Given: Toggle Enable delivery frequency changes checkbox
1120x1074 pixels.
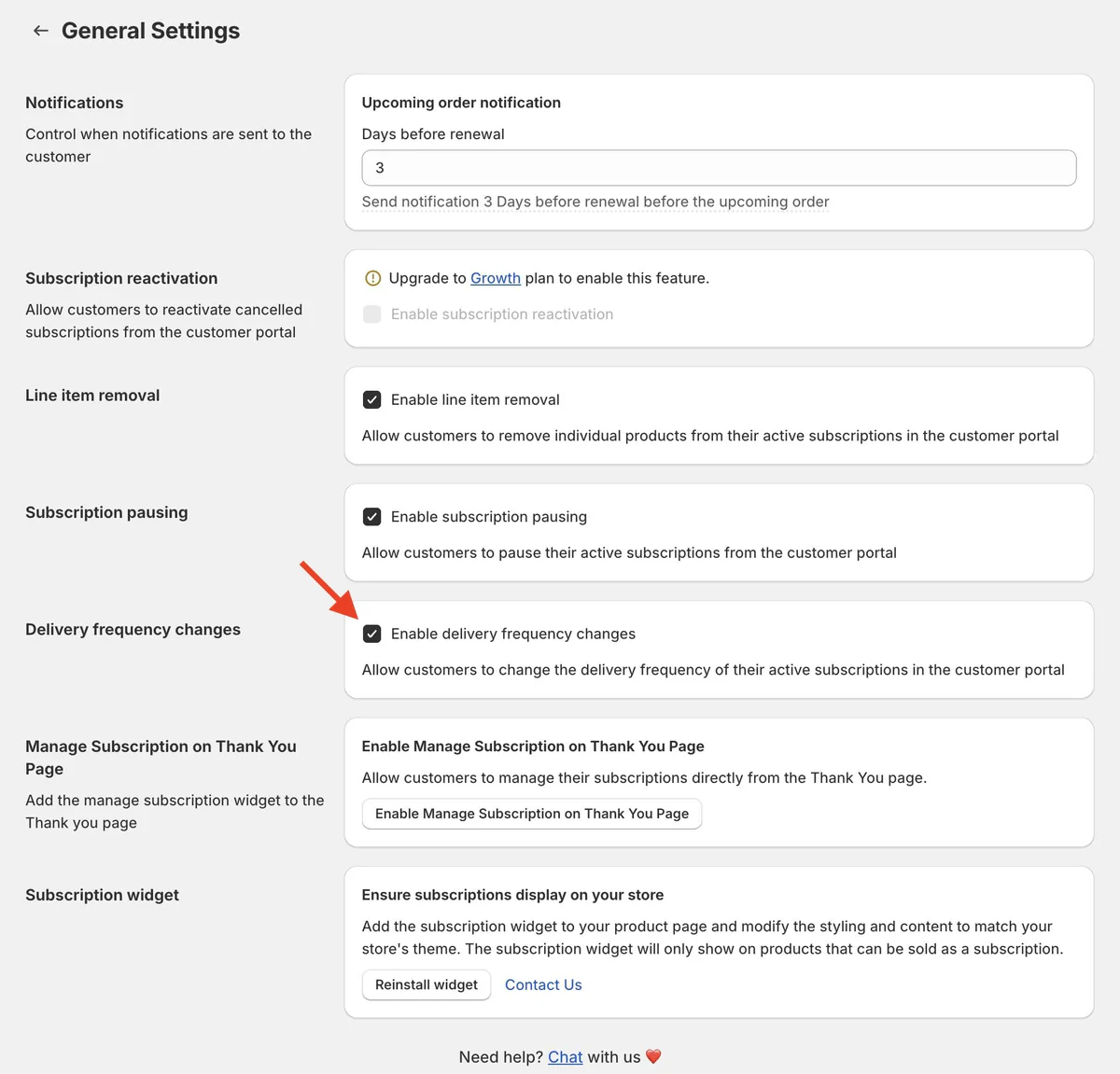Looking at the screenshot, I should coord(371,634).
